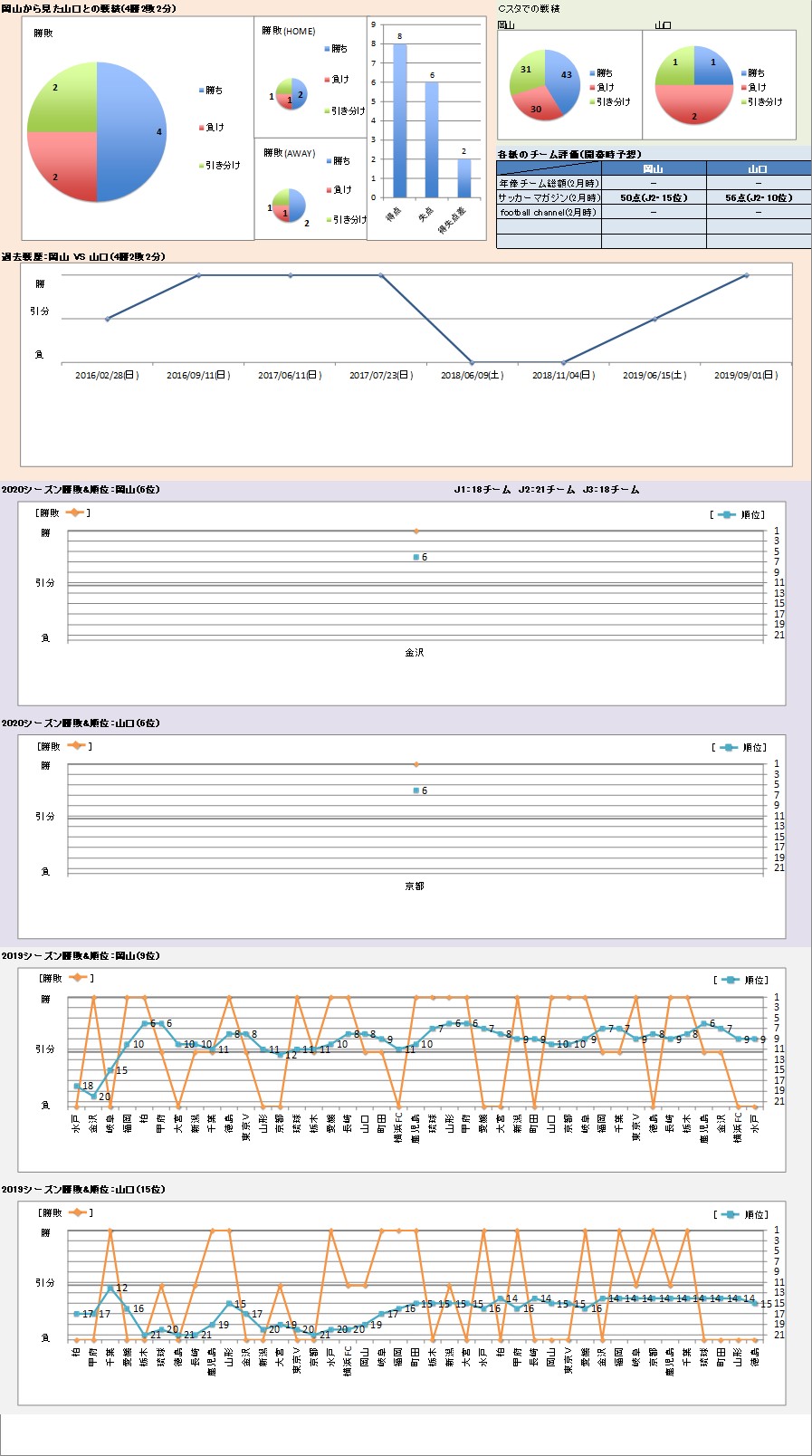812x1456 pixels.
Task: Click the 山口 column header in the evaluation table
Action: pyautogui.click(x=759, y=168)
